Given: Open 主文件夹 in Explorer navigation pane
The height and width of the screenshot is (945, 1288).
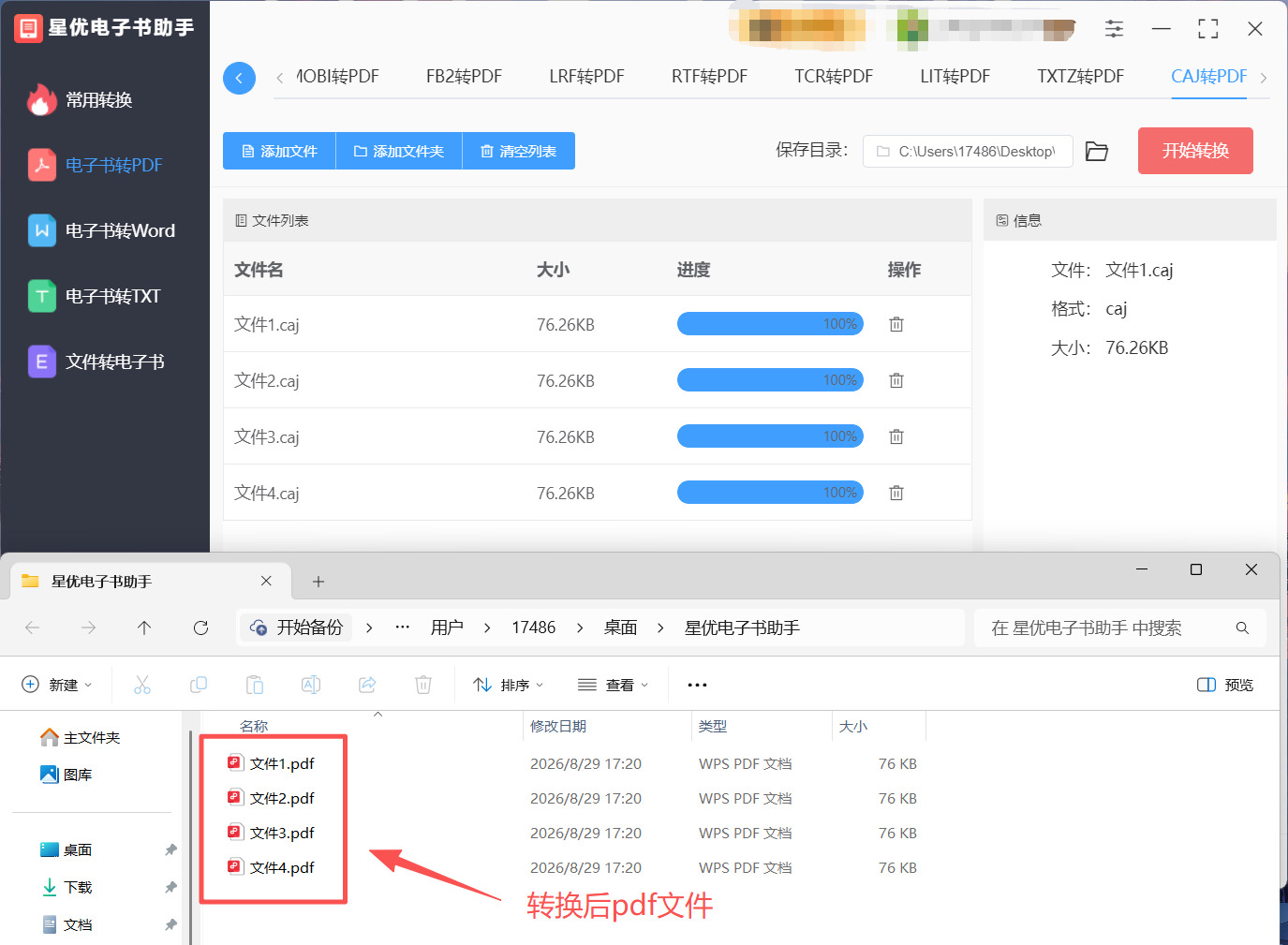Looking at the screenshot, I should 81,738.
